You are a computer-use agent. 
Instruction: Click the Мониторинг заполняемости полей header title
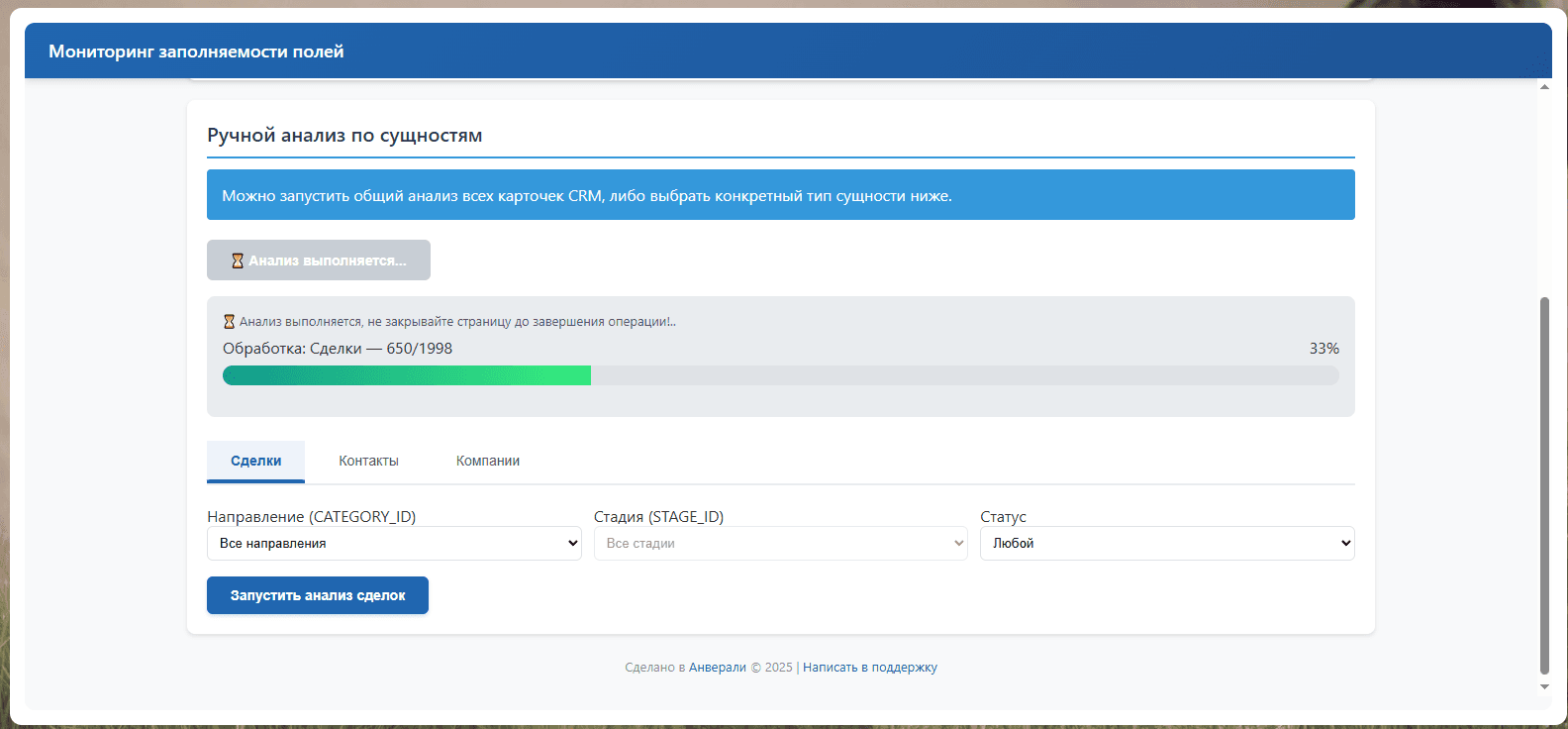point(196,52)
